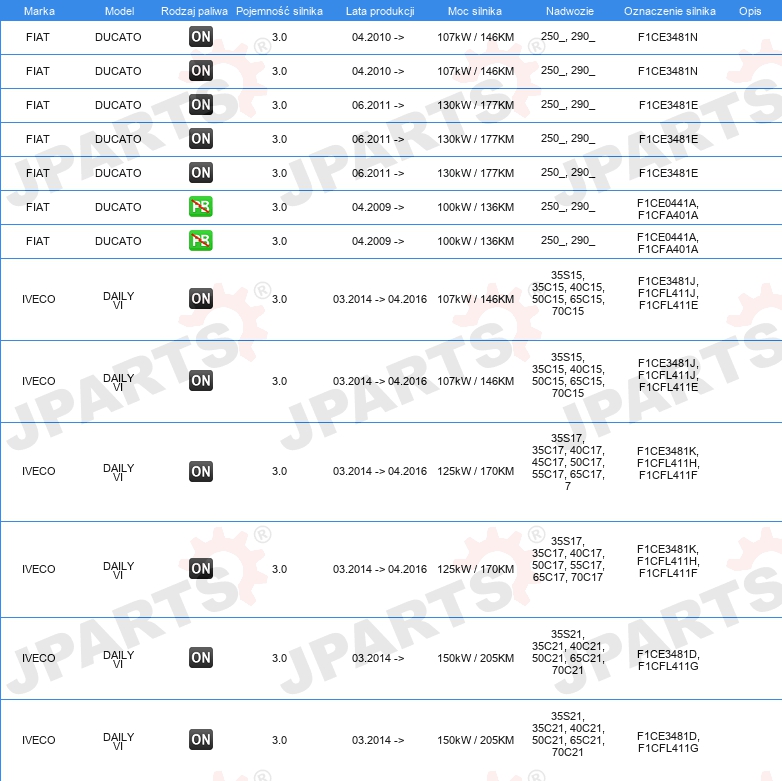This screenshot has width=782, height=781.
Task: Click the Oznaczenie silnika column header
Action: (x=669, y=11)
